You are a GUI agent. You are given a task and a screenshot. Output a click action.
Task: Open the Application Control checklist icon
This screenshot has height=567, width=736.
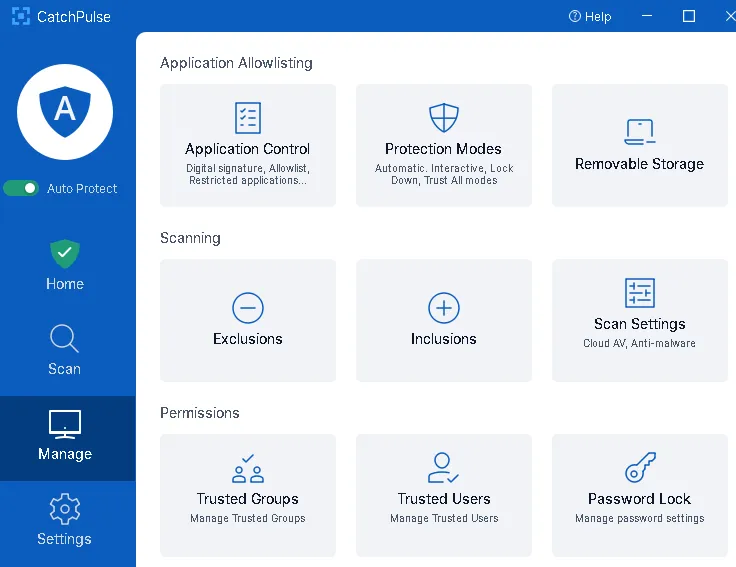[248, 118]
